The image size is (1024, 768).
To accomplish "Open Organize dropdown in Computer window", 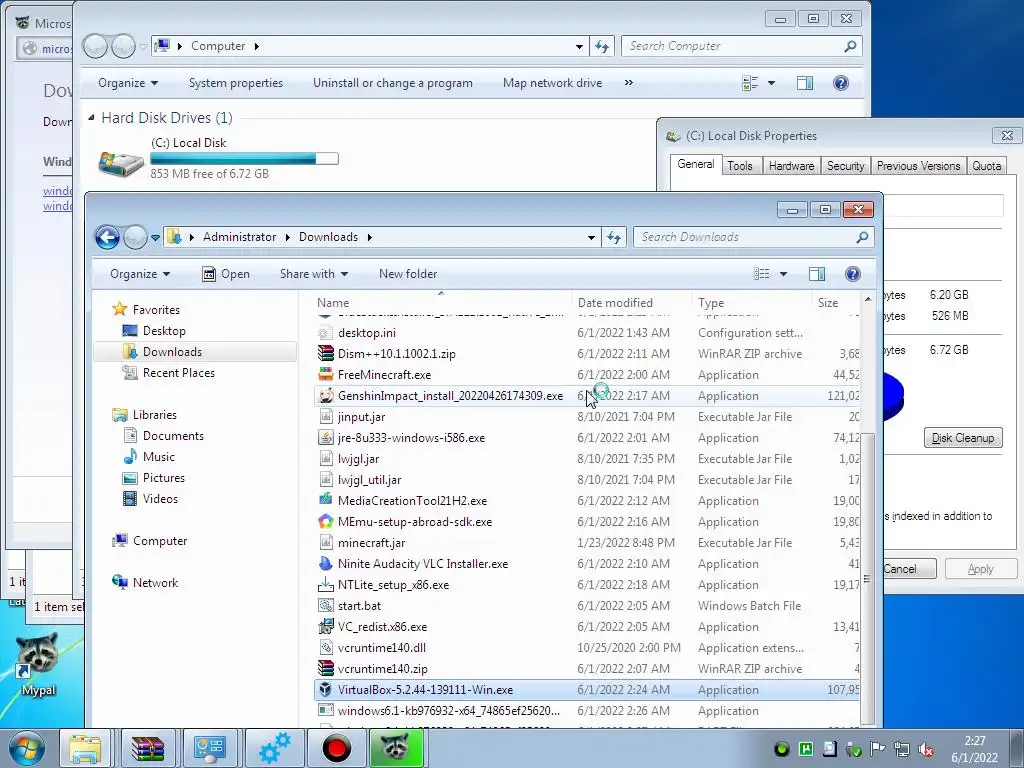I will click(128, 83).
